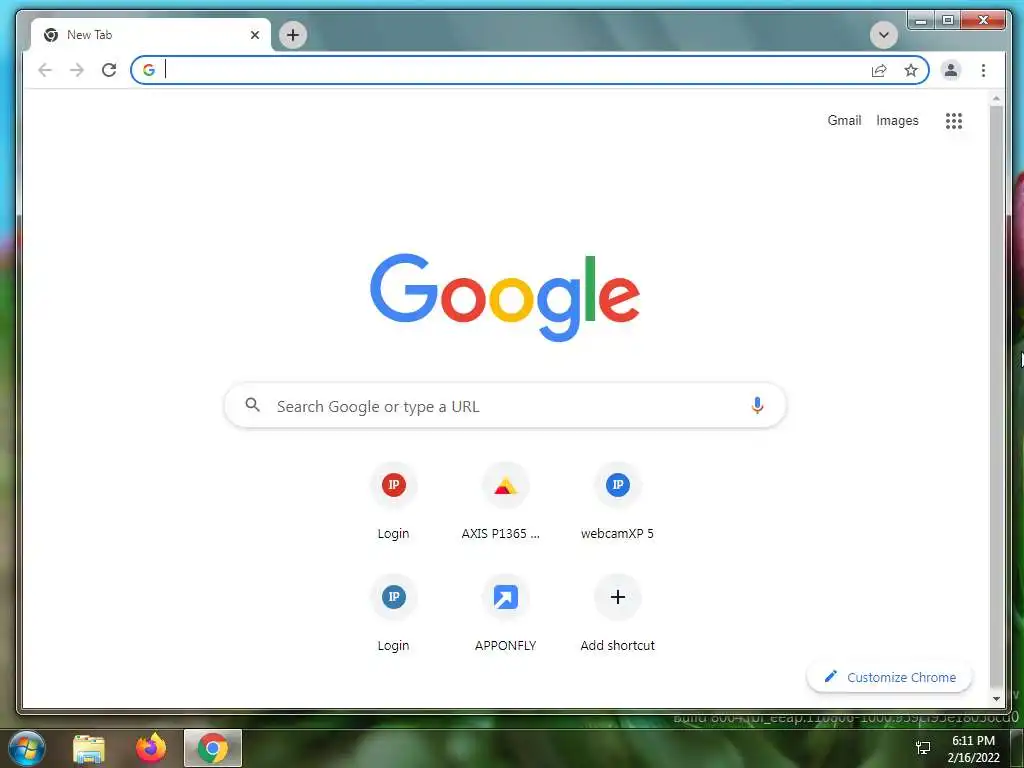Click the Show desktop strip

1017,748
